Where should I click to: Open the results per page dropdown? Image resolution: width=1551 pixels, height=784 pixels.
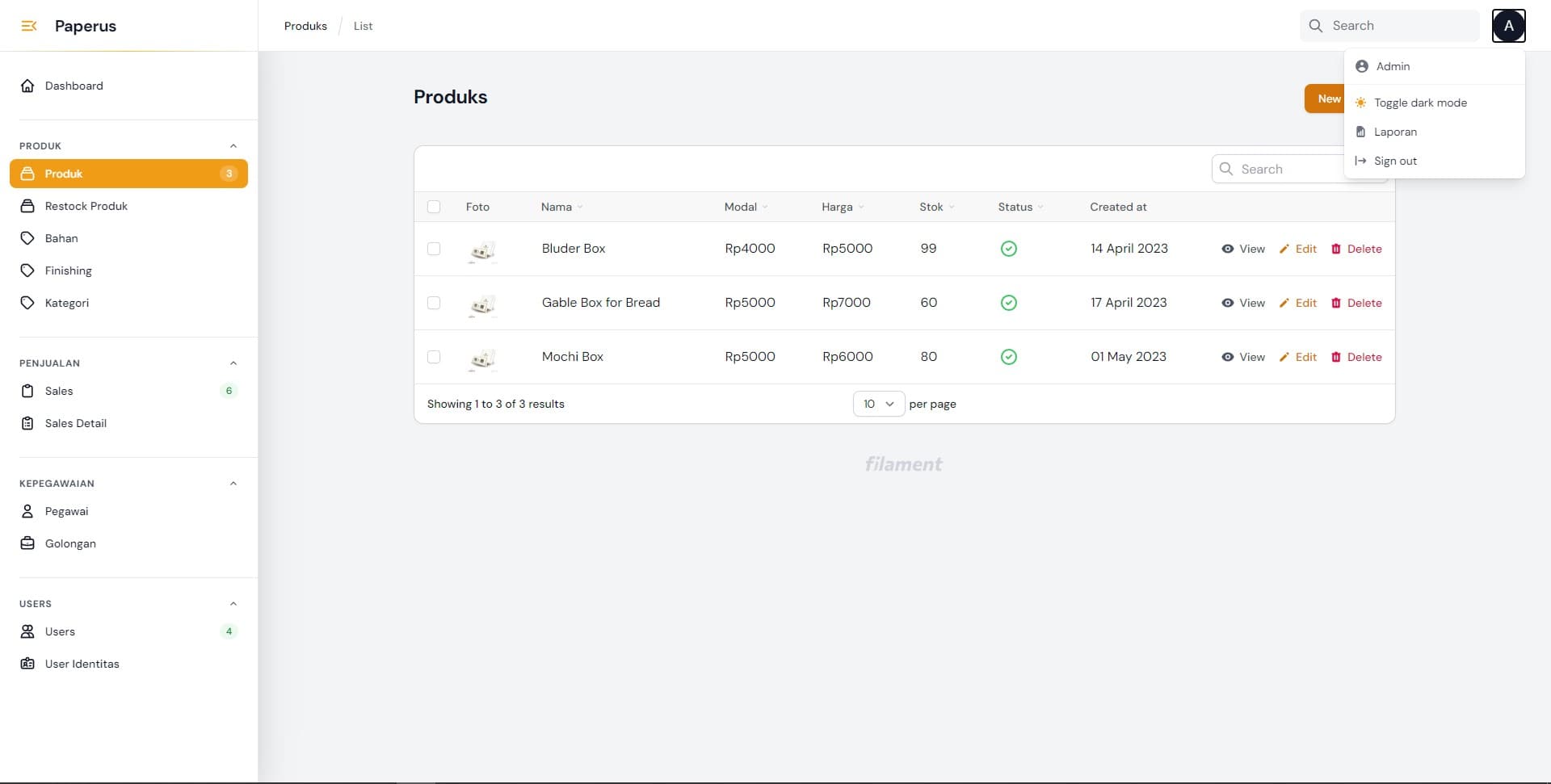(878, 404)
